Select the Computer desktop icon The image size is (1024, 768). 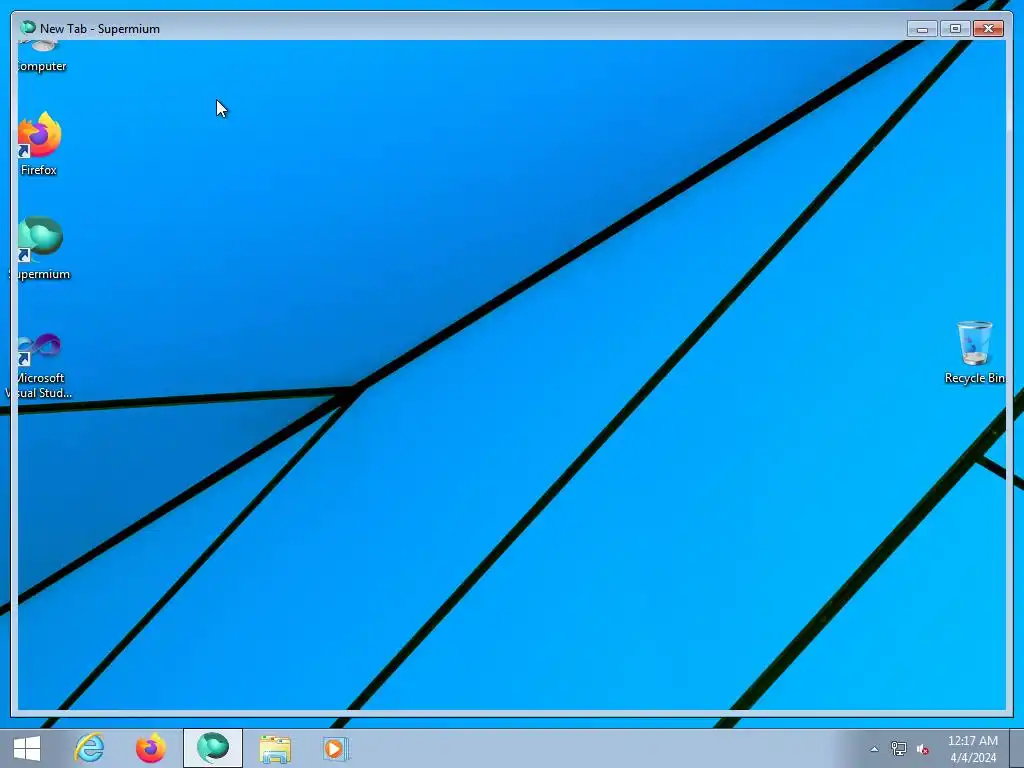40,57
